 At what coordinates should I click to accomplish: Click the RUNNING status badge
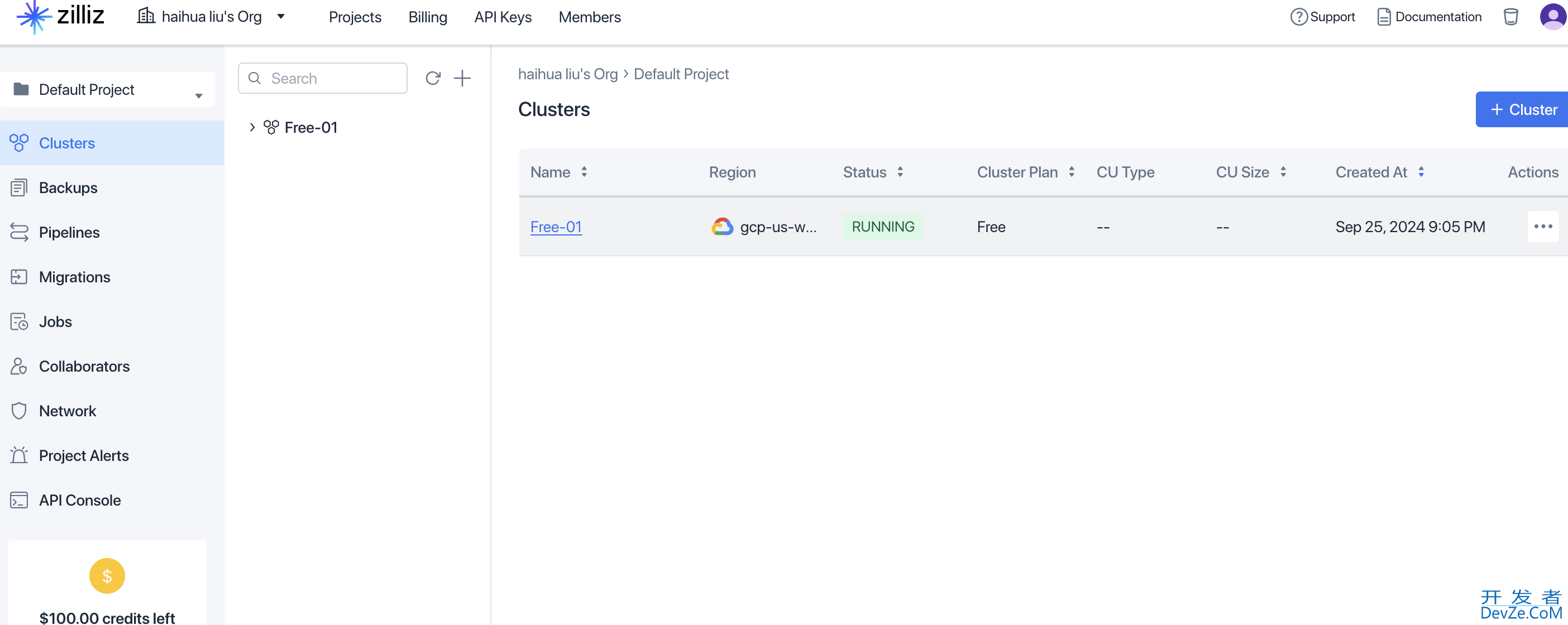pos(883,227)
